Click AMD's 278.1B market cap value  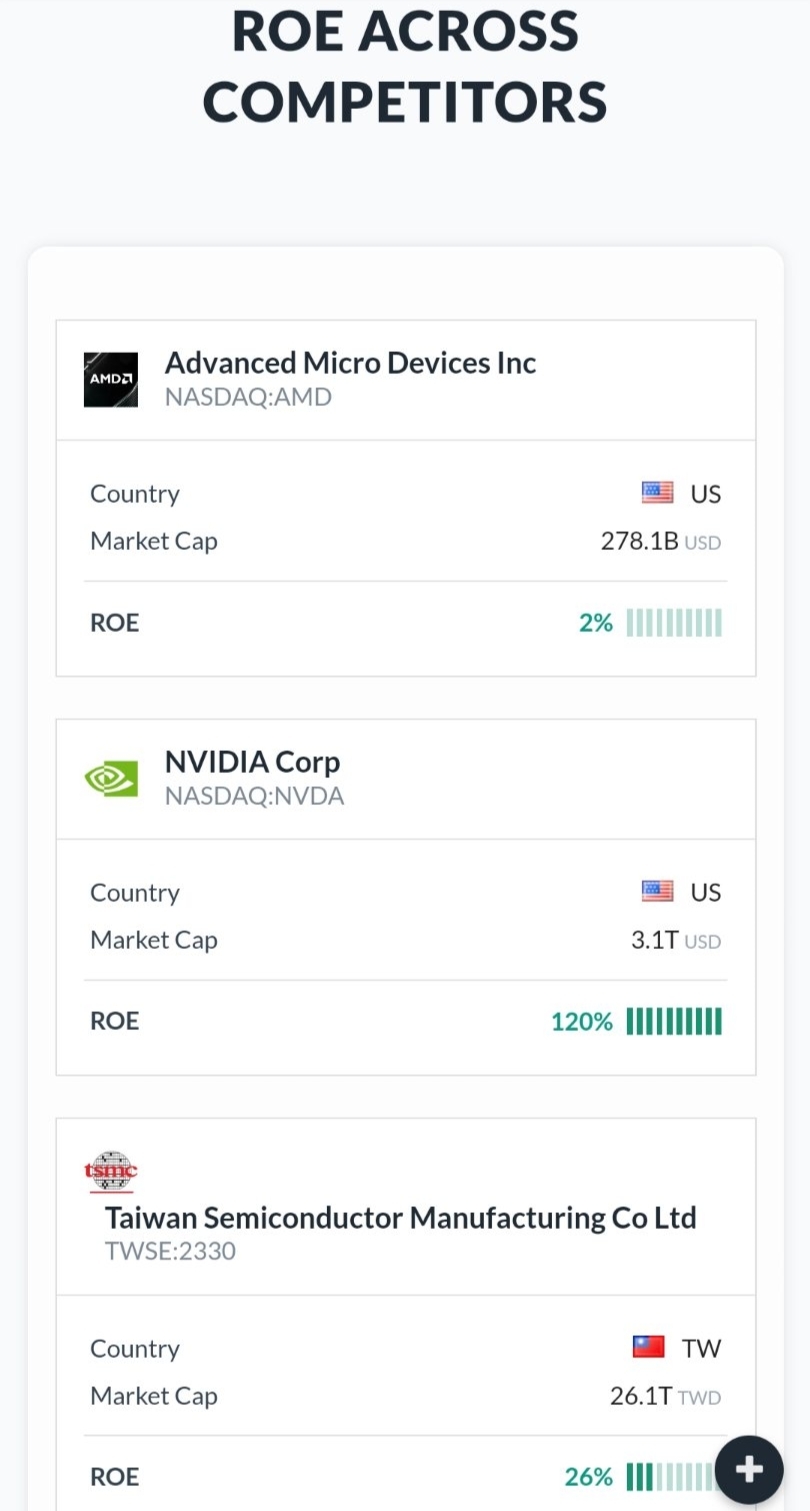639,541
